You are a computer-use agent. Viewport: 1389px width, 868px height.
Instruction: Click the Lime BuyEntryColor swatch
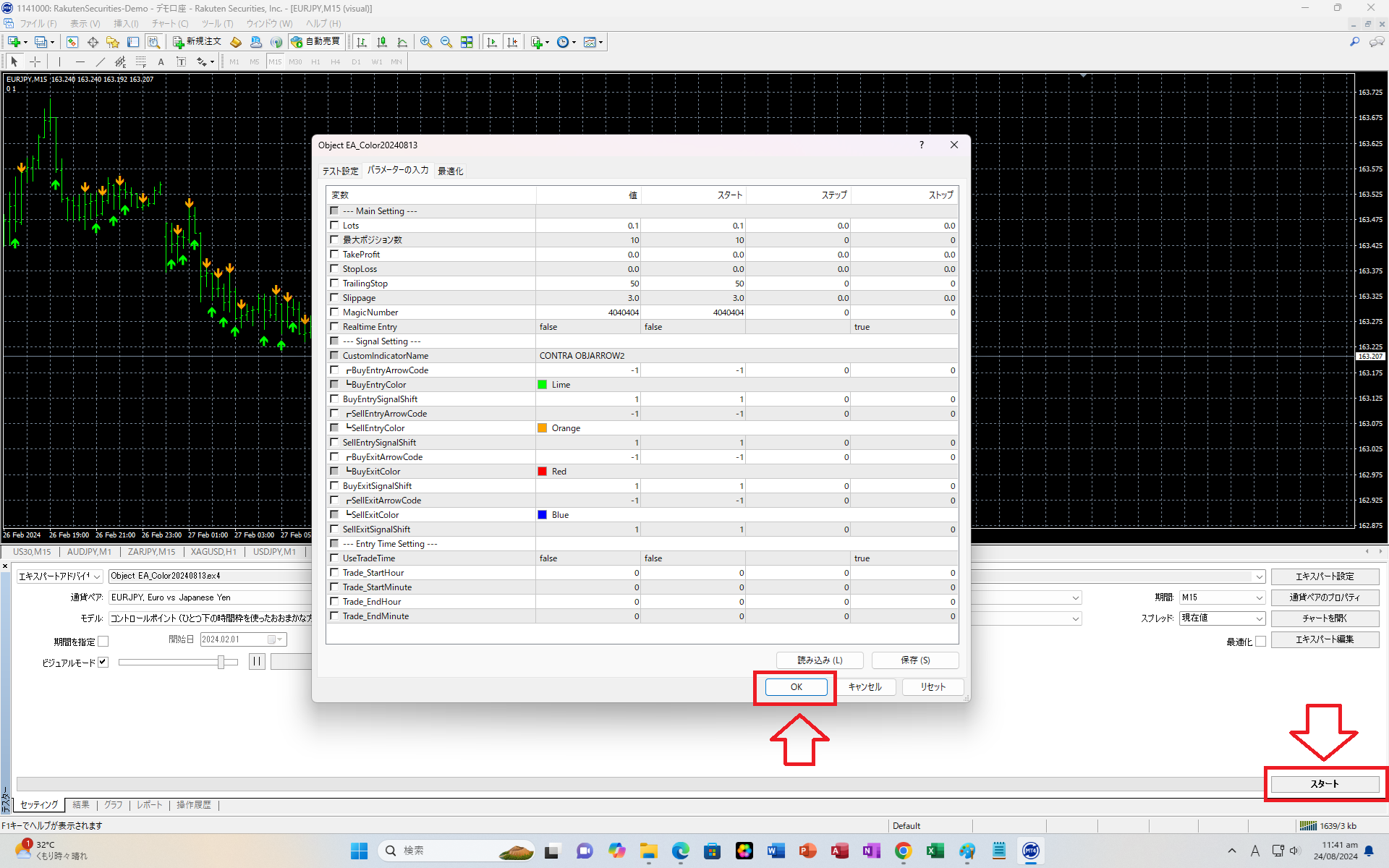542,385
